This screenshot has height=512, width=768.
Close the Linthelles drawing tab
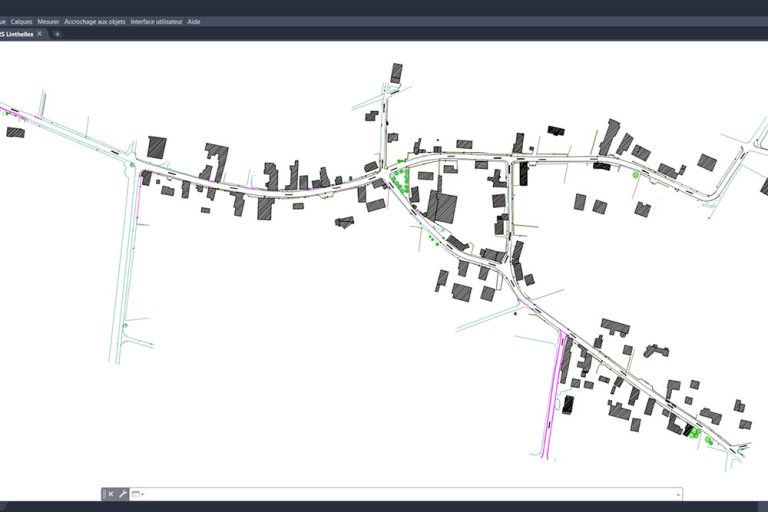point(40,34)
